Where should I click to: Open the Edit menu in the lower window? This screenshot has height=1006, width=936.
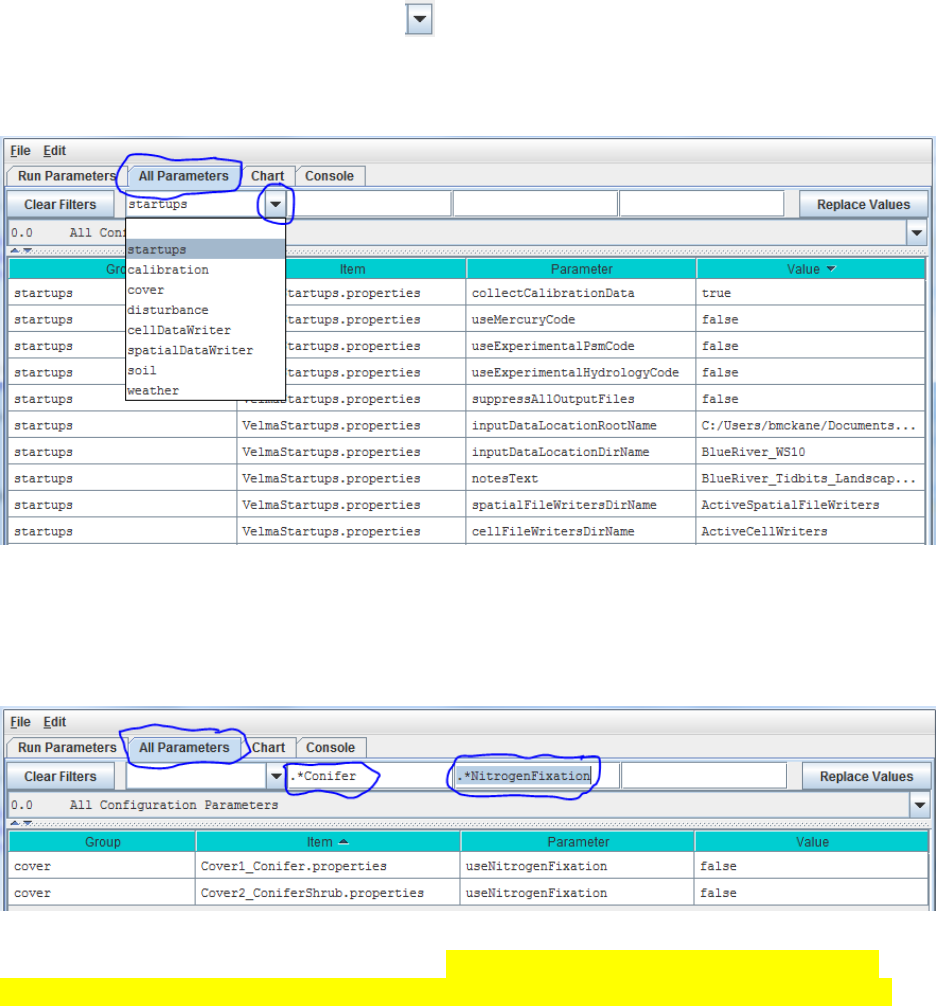[55, 722]
